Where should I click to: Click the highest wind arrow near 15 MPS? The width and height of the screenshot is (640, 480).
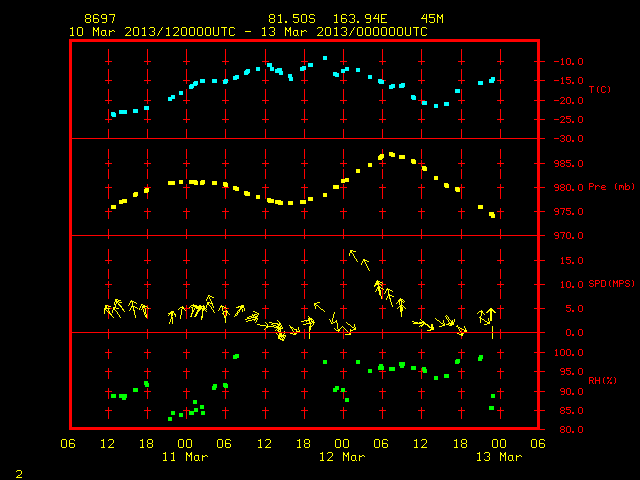(x=353, y=256)
